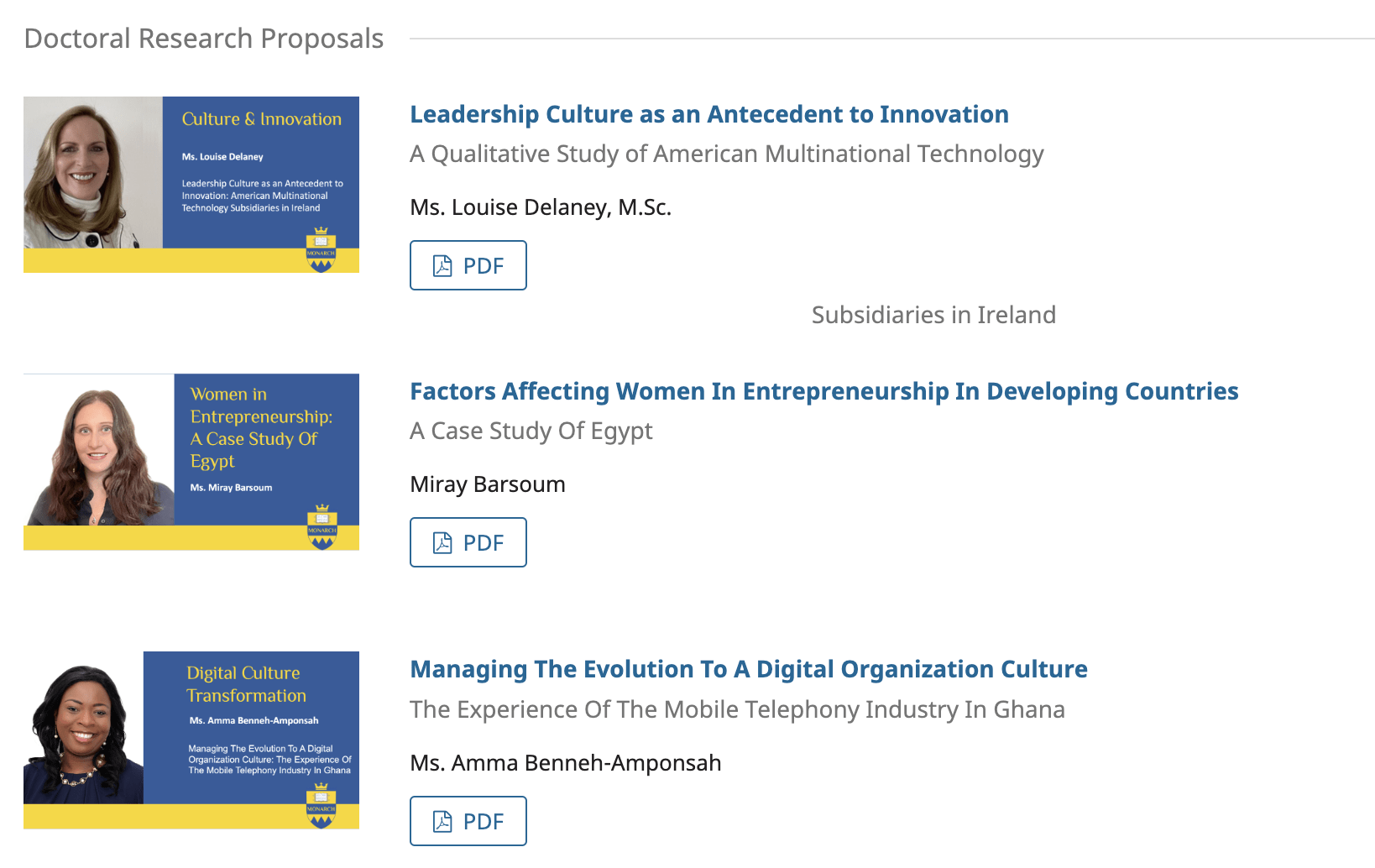1375x868 pixels.
Task: Click the Doctoral Research Proposals heading
Action: (x=204, y=39)
